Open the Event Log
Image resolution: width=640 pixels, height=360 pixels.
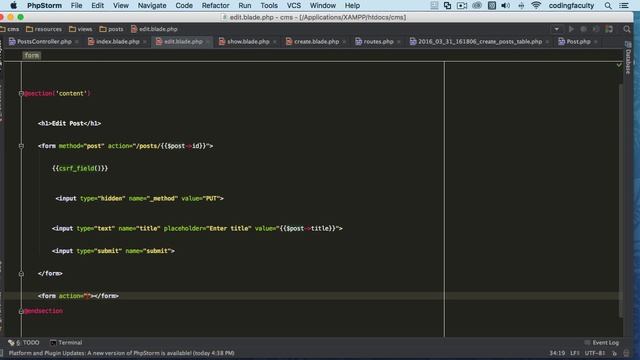click(602, 342)
